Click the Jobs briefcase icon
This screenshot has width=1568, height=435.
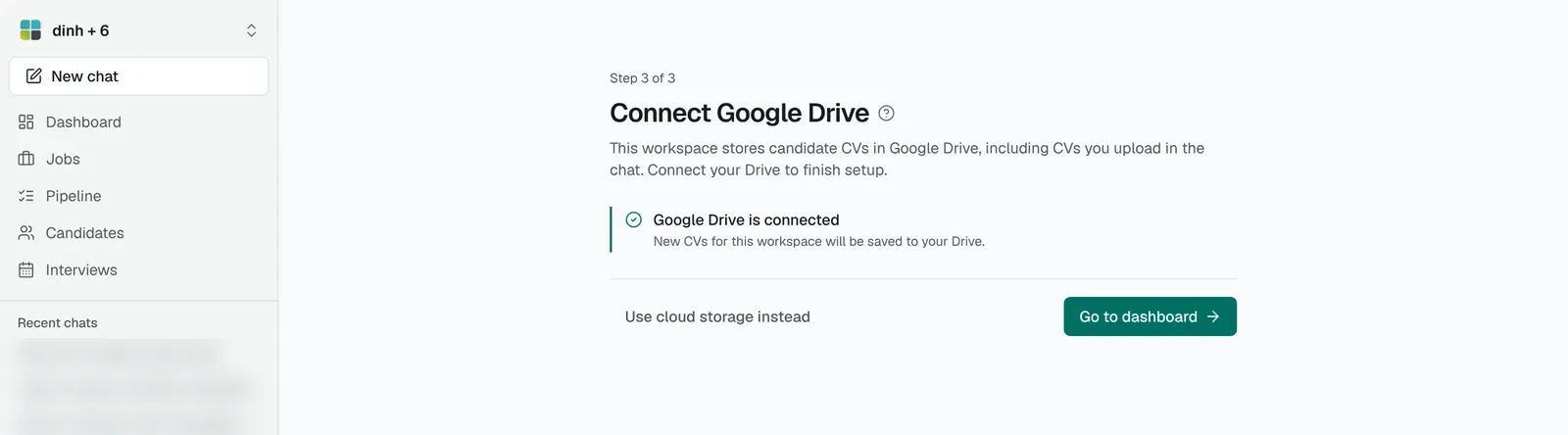pyautogui.click(x=26, y=159)
